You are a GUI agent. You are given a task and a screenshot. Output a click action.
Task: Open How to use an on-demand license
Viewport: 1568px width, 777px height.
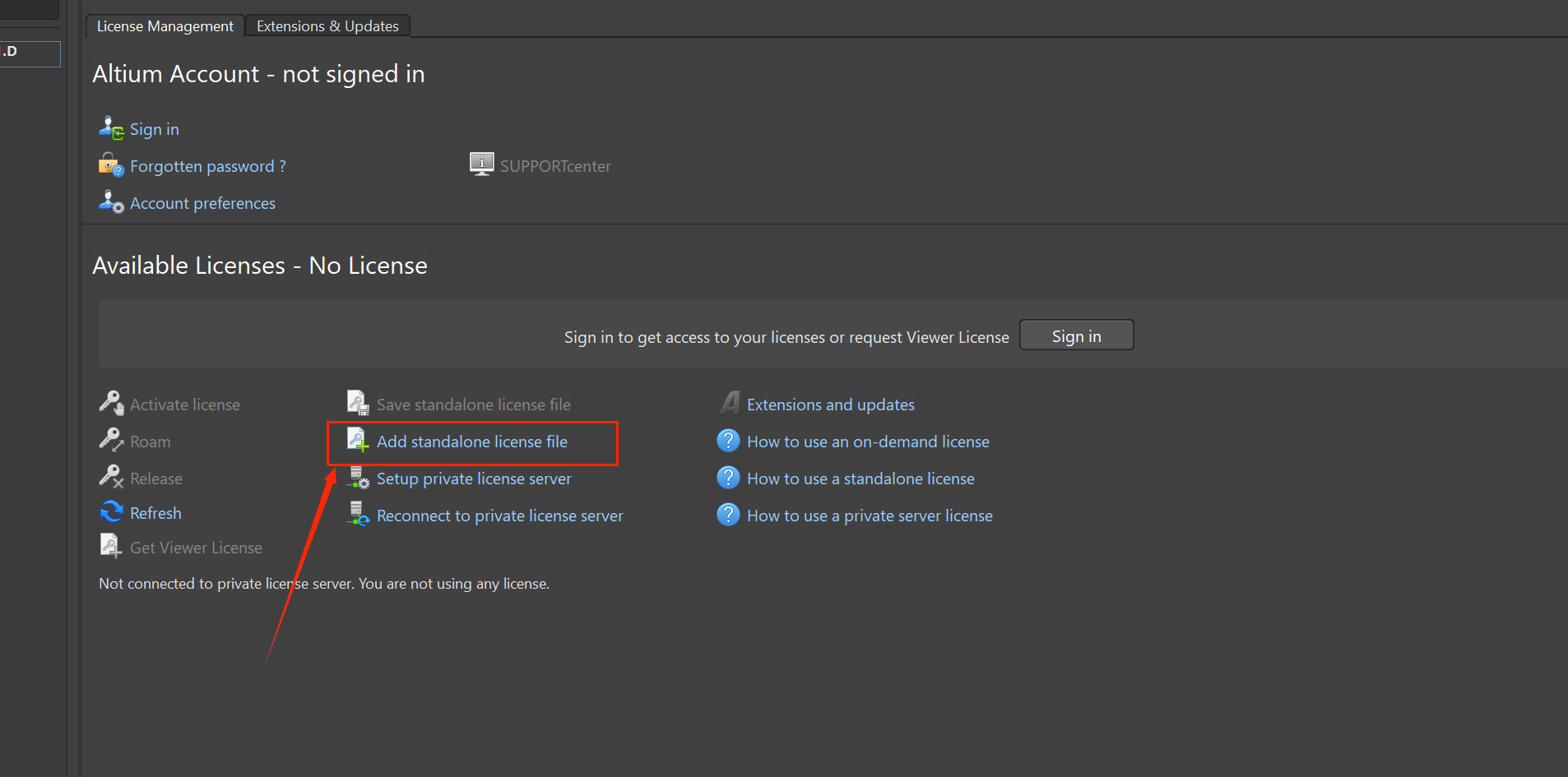pyautogui.click(x=868, y=442)
